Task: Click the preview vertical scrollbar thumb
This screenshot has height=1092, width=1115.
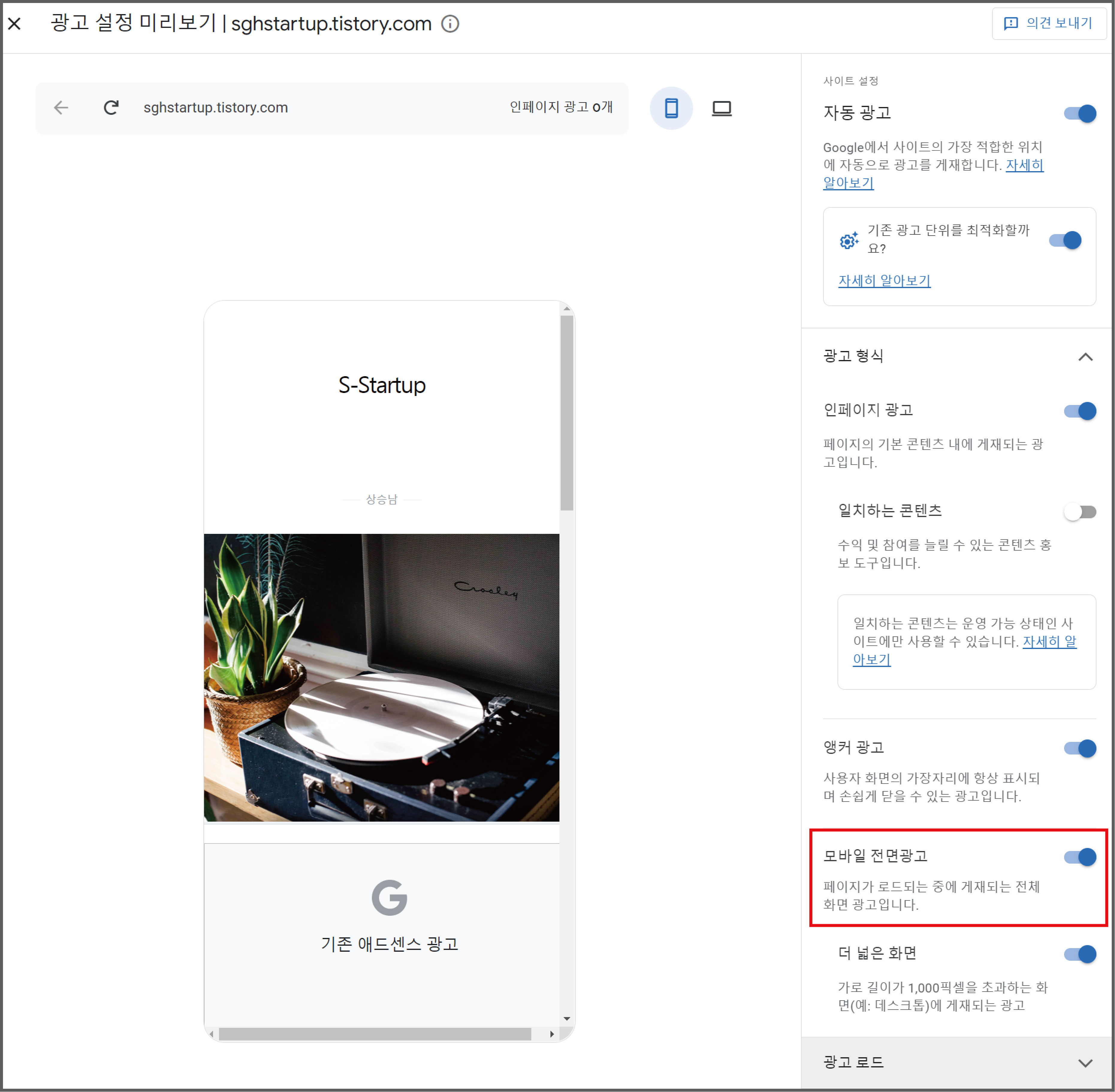Action: click(x=566, y=412)
